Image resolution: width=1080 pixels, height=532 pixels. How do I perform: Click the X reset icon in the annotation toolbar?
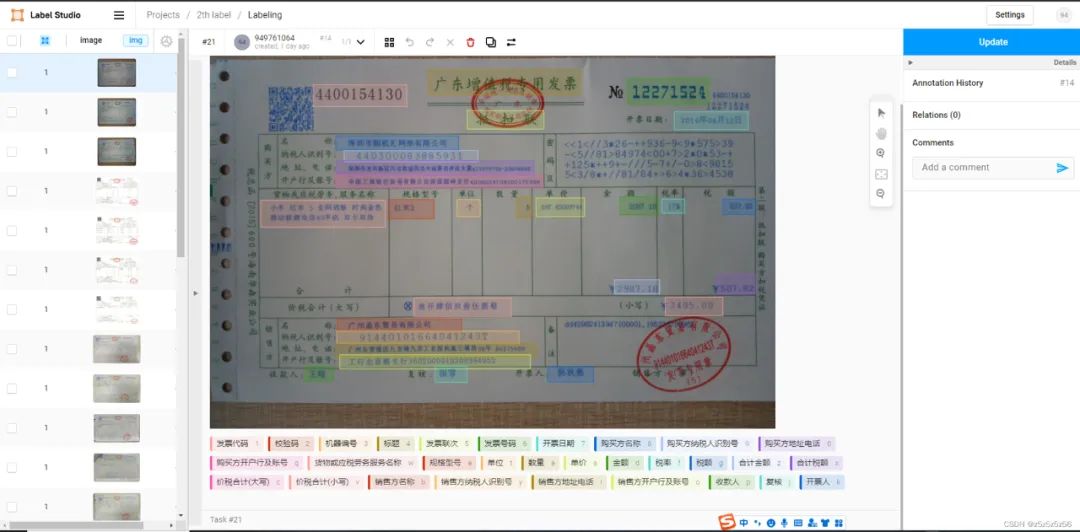(x=450, y=42)
